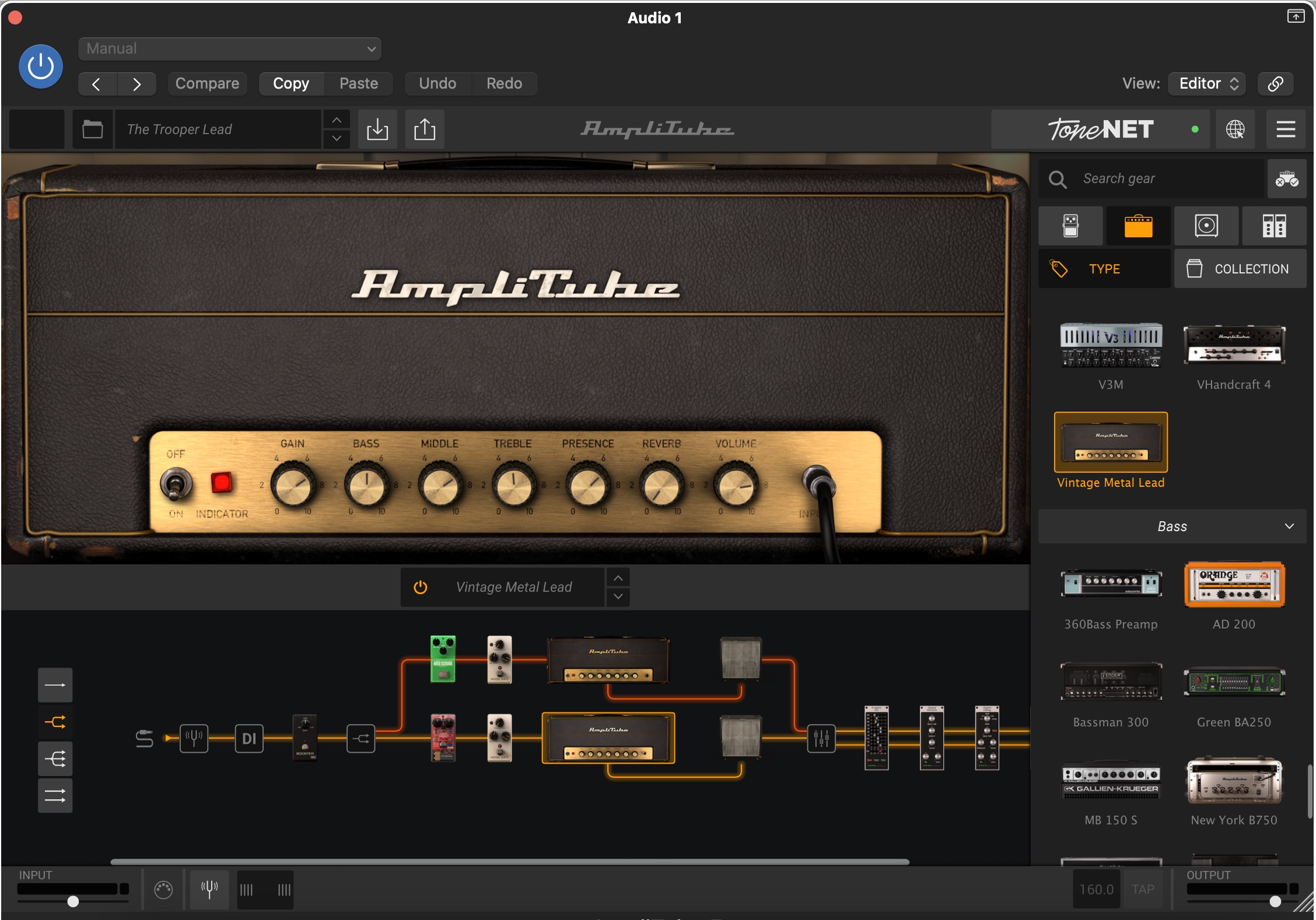1316x920 pixels.
Task: Click the save preset download icon
Action: 377,129
